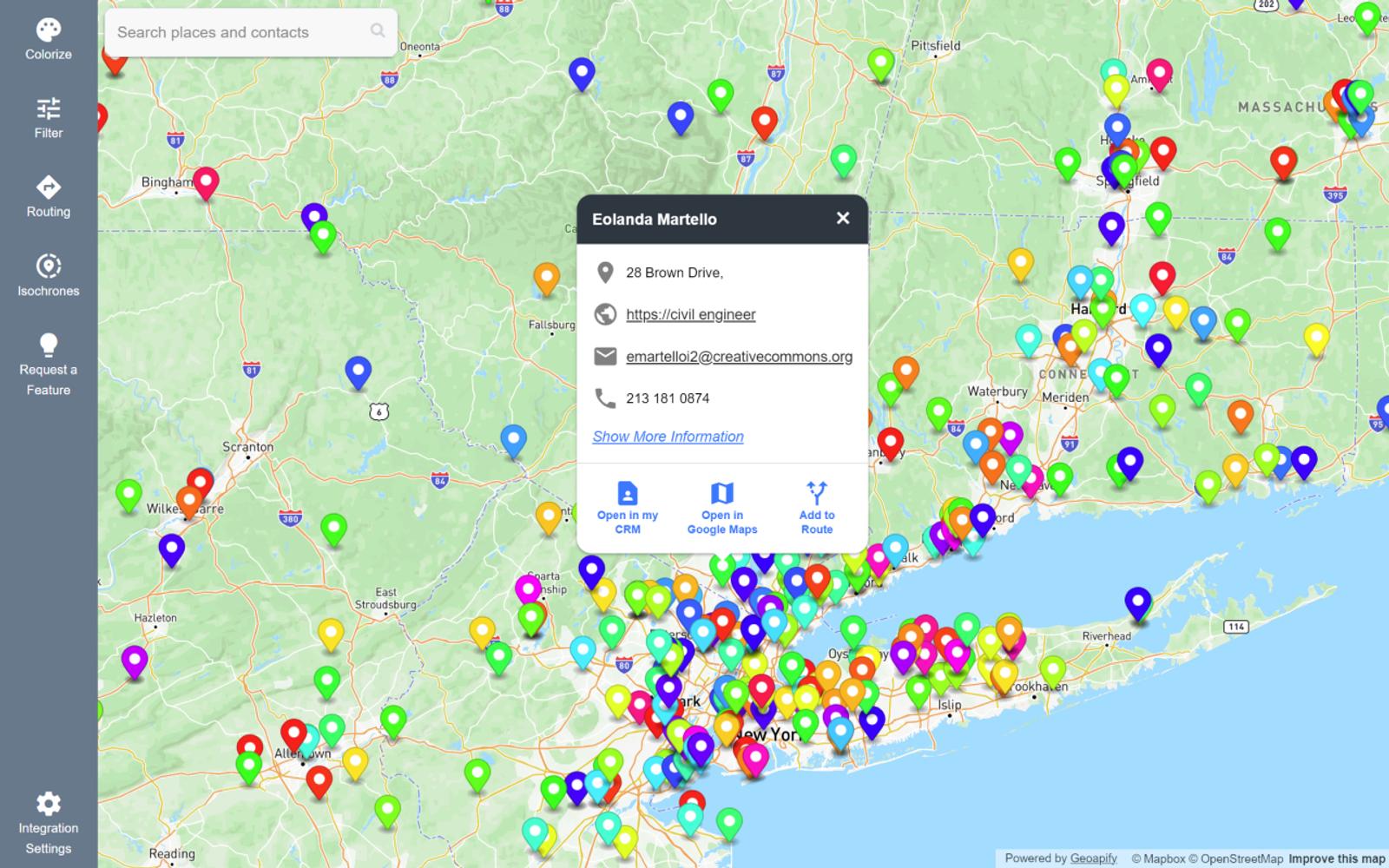Click the emartelloi2@creativecommons.org email link
This screenshot has width=1389, height=868.
[740, 356]
